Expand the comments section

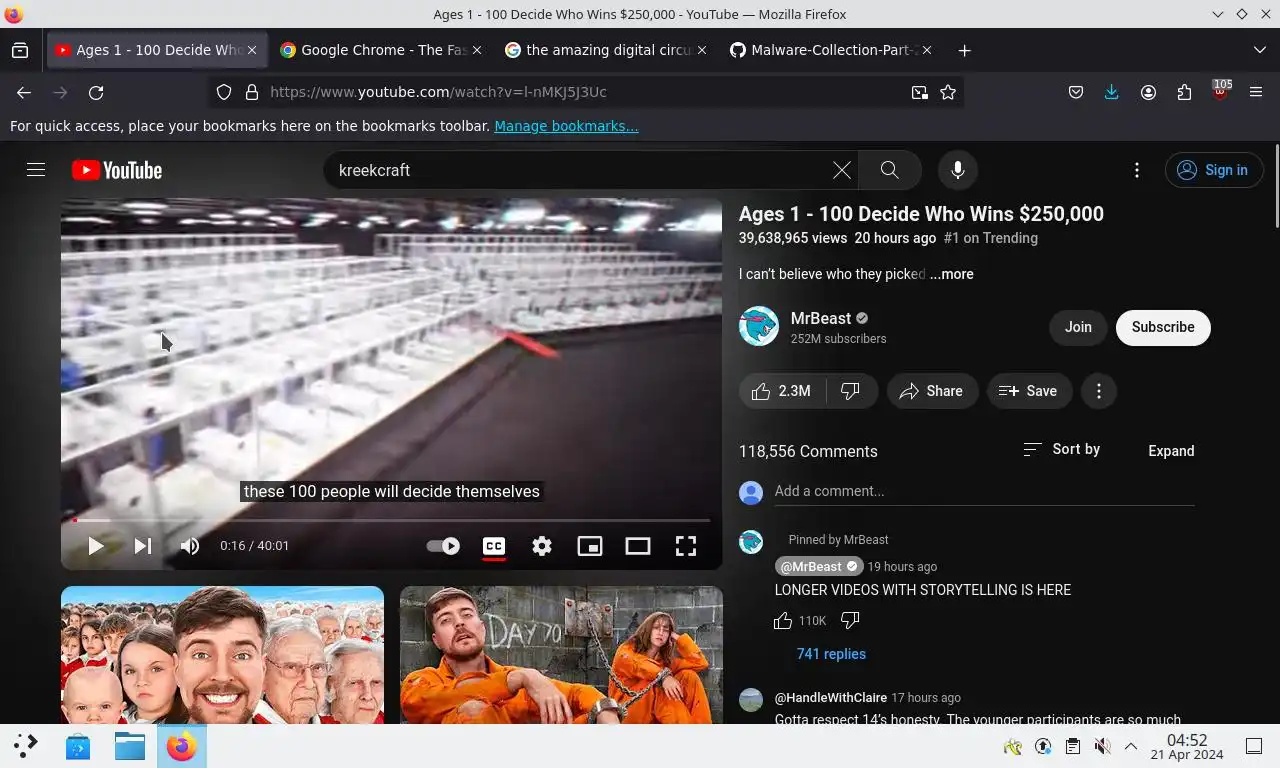(1171, 451)
